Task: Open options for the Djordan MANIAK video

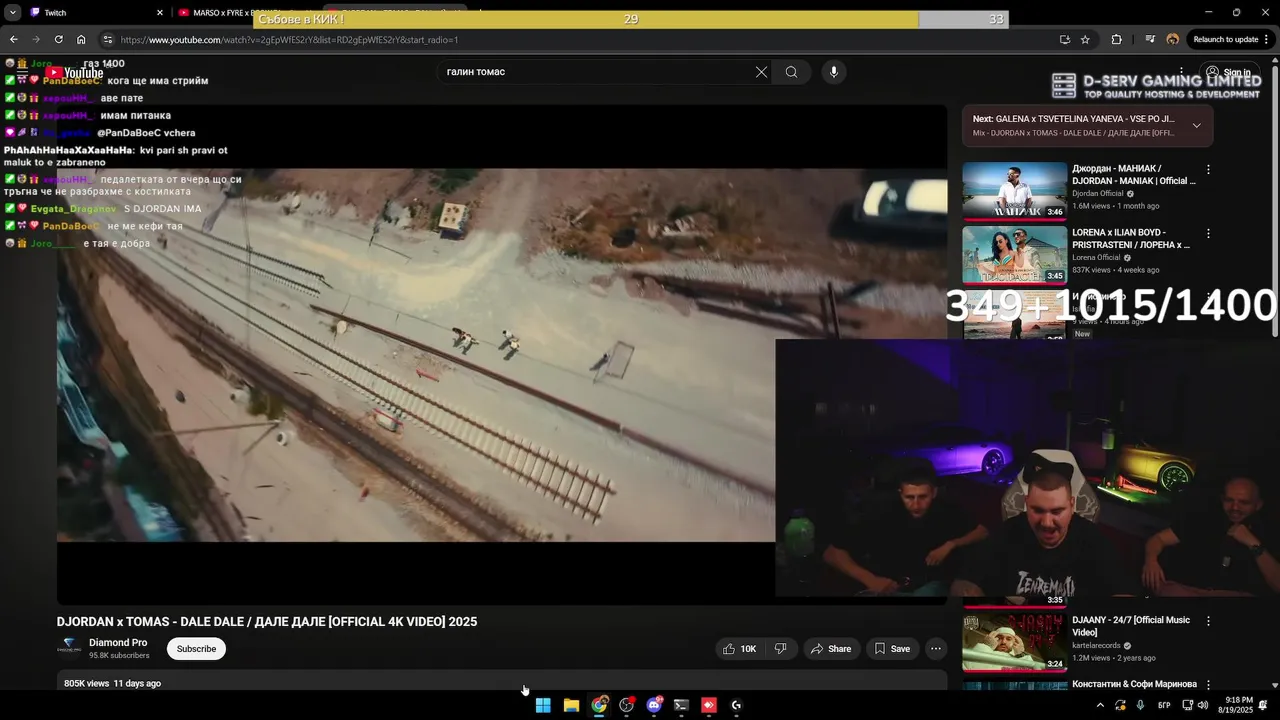Action: [1208, 170]
